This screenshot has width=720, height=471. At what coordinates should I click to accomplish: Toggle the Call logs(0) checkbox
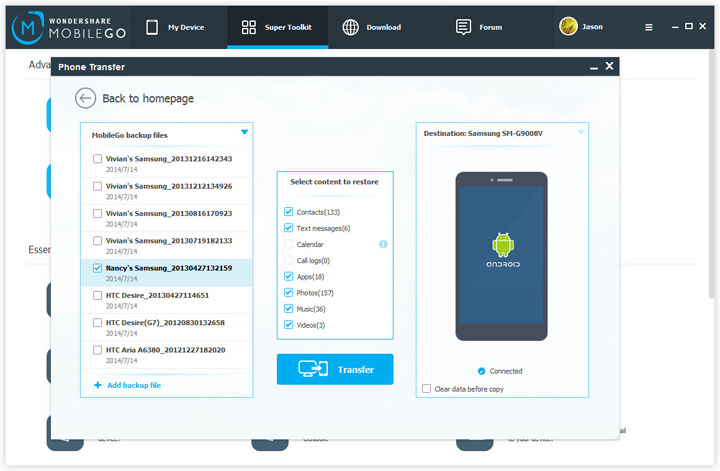(288, 260)
